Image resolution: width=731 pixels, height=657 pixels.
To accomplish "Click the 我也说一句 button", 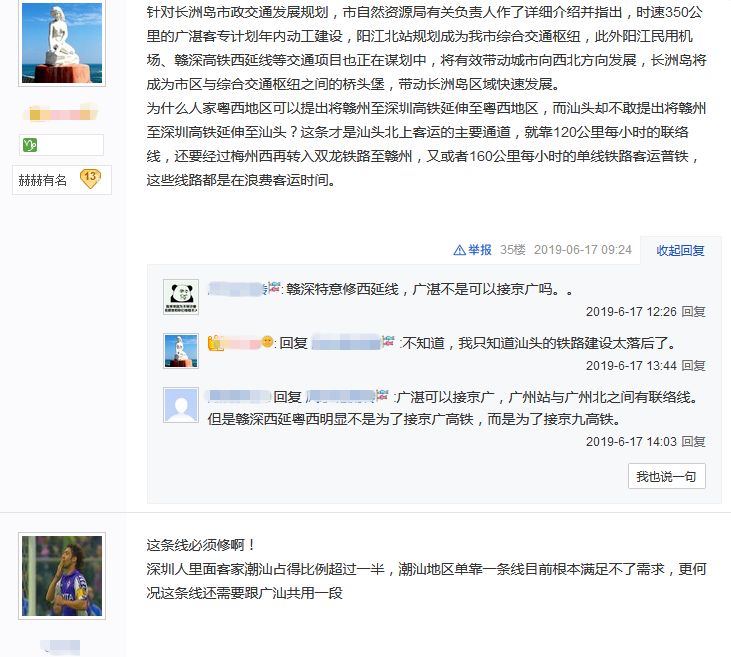I will pos(667,476).
